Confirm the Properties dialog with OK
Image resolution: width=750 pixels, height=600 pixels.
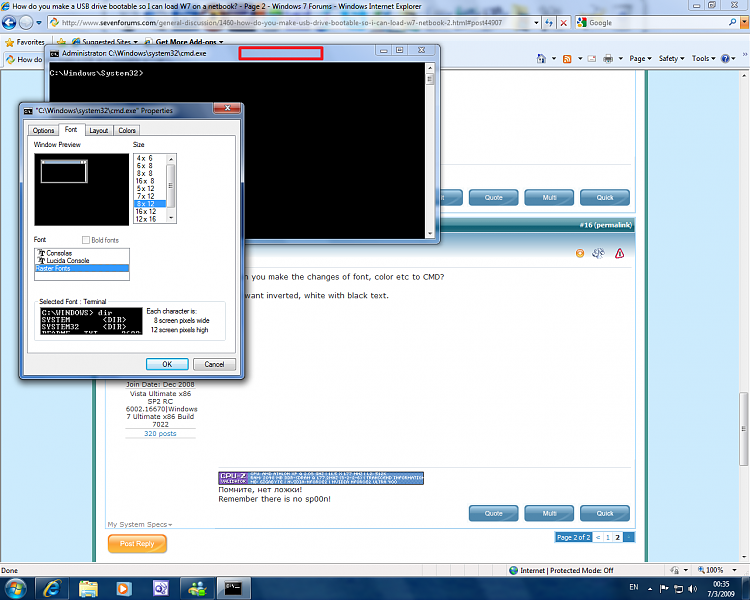pyautogui.click(x=167, y=364)
